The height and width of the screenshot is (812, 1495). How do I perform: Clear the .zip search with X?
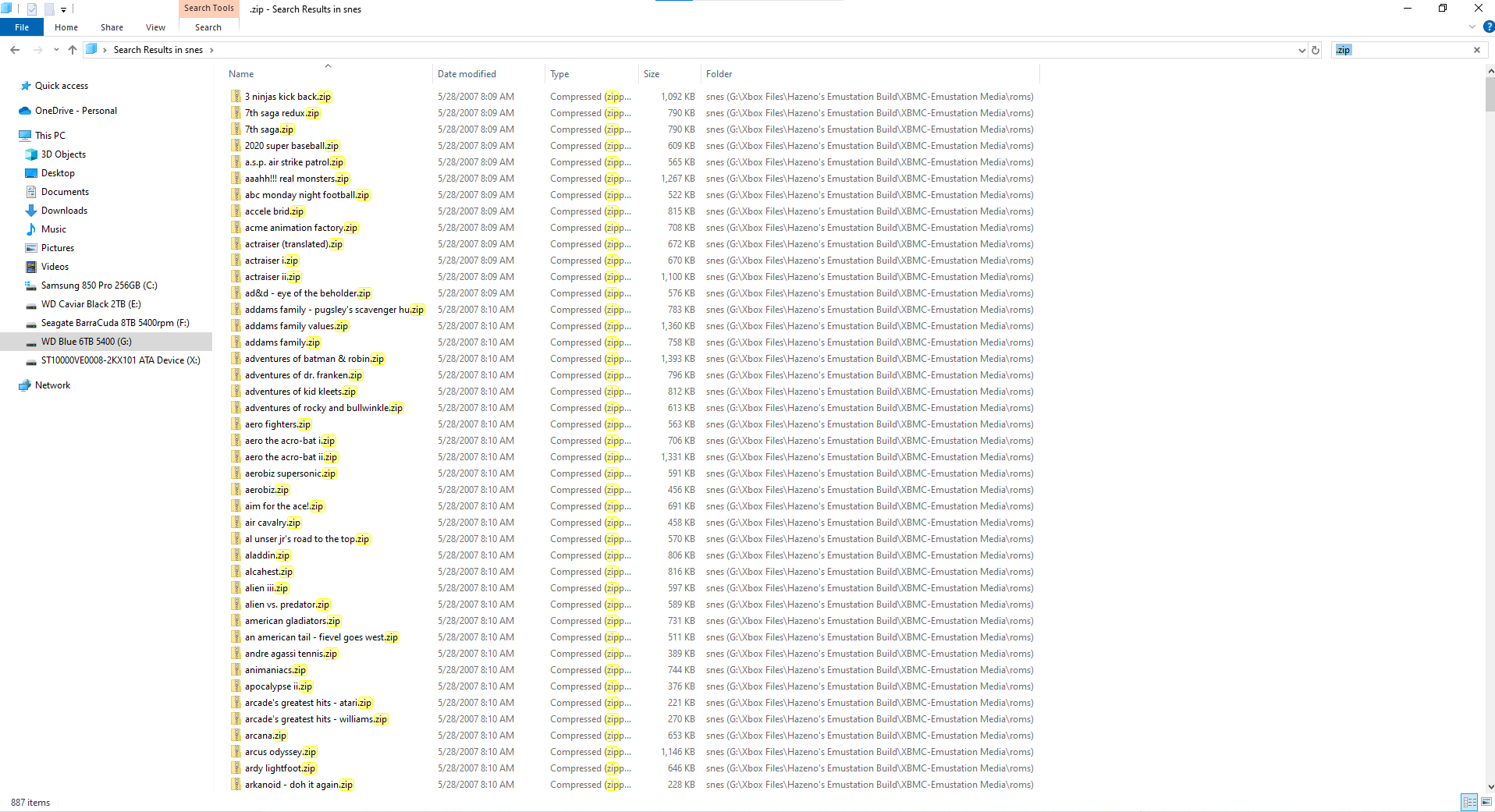[1477, 50]
